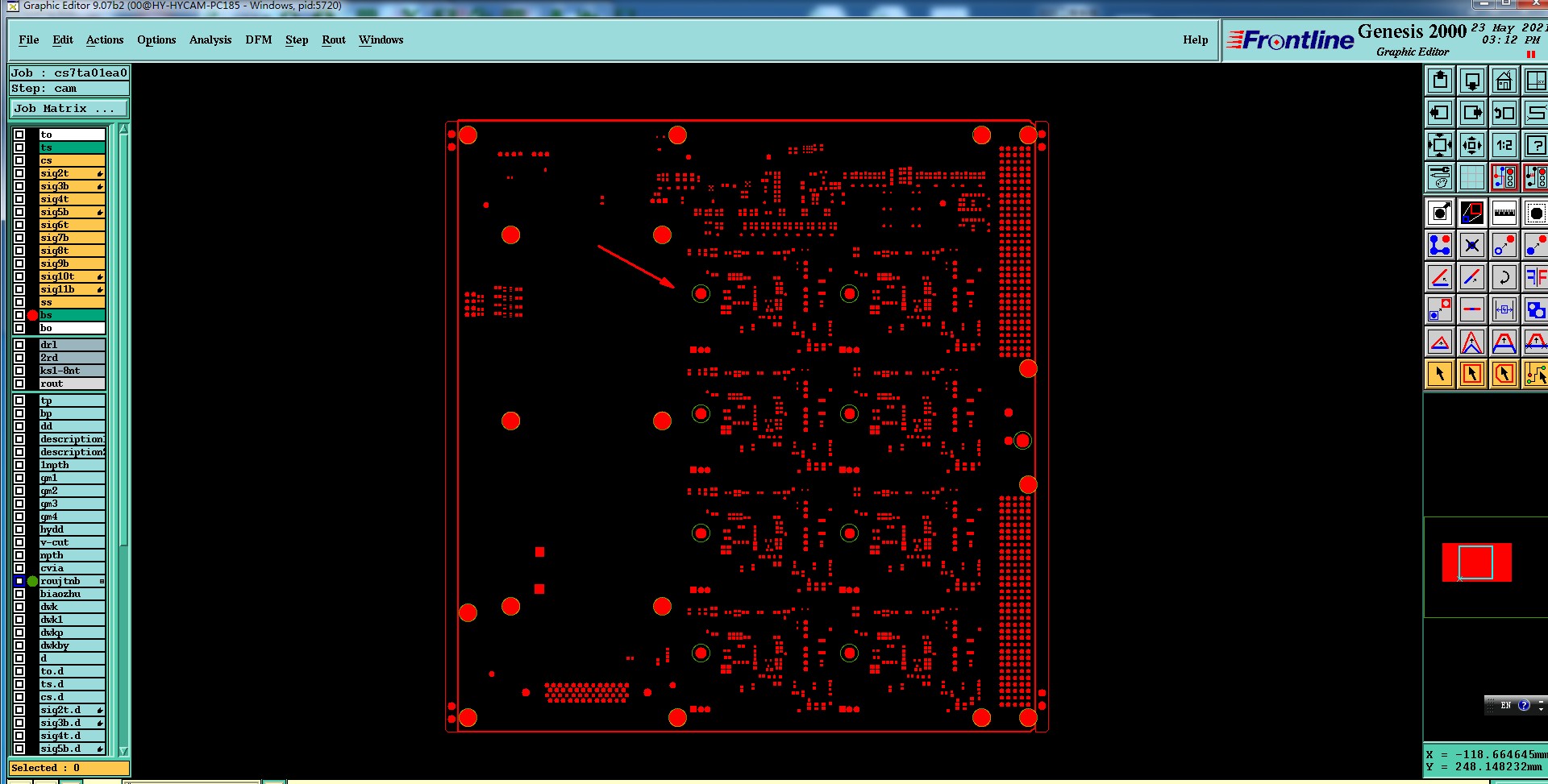Screen dimensions: 1548x784
Task: Click the EN language indicator
Action: point(1505,705)
